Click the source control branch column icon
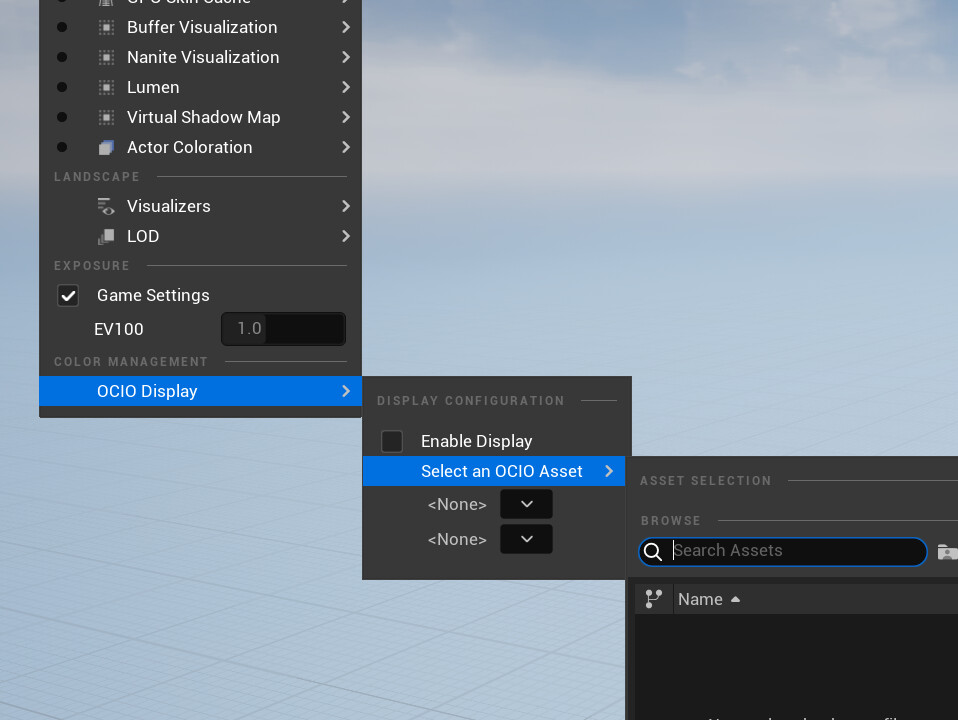Viewport: 958px width, 720px height. (654, 599)
